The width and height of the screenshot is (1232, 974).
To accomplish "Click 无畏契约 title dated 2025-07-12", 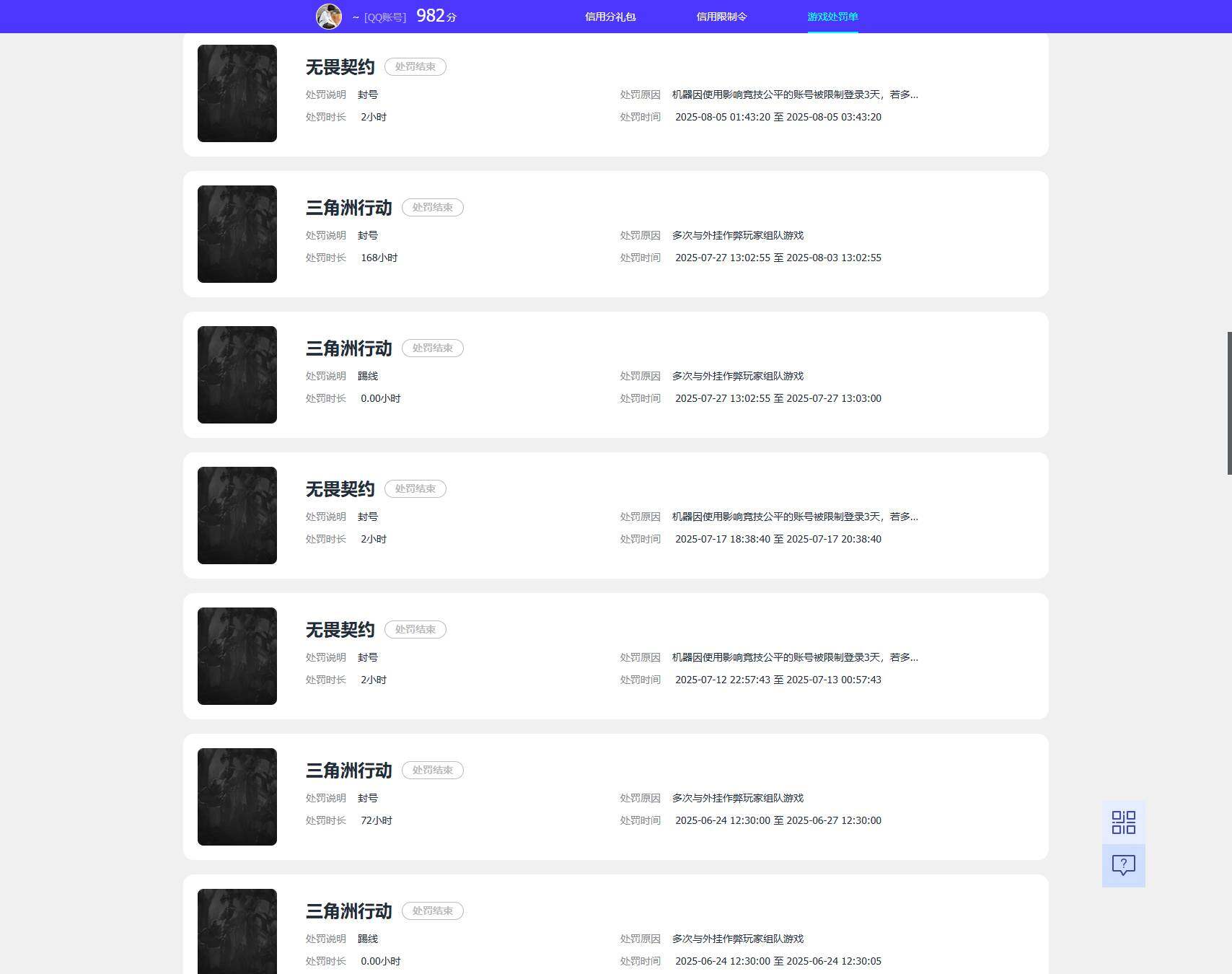I will 340,630.
